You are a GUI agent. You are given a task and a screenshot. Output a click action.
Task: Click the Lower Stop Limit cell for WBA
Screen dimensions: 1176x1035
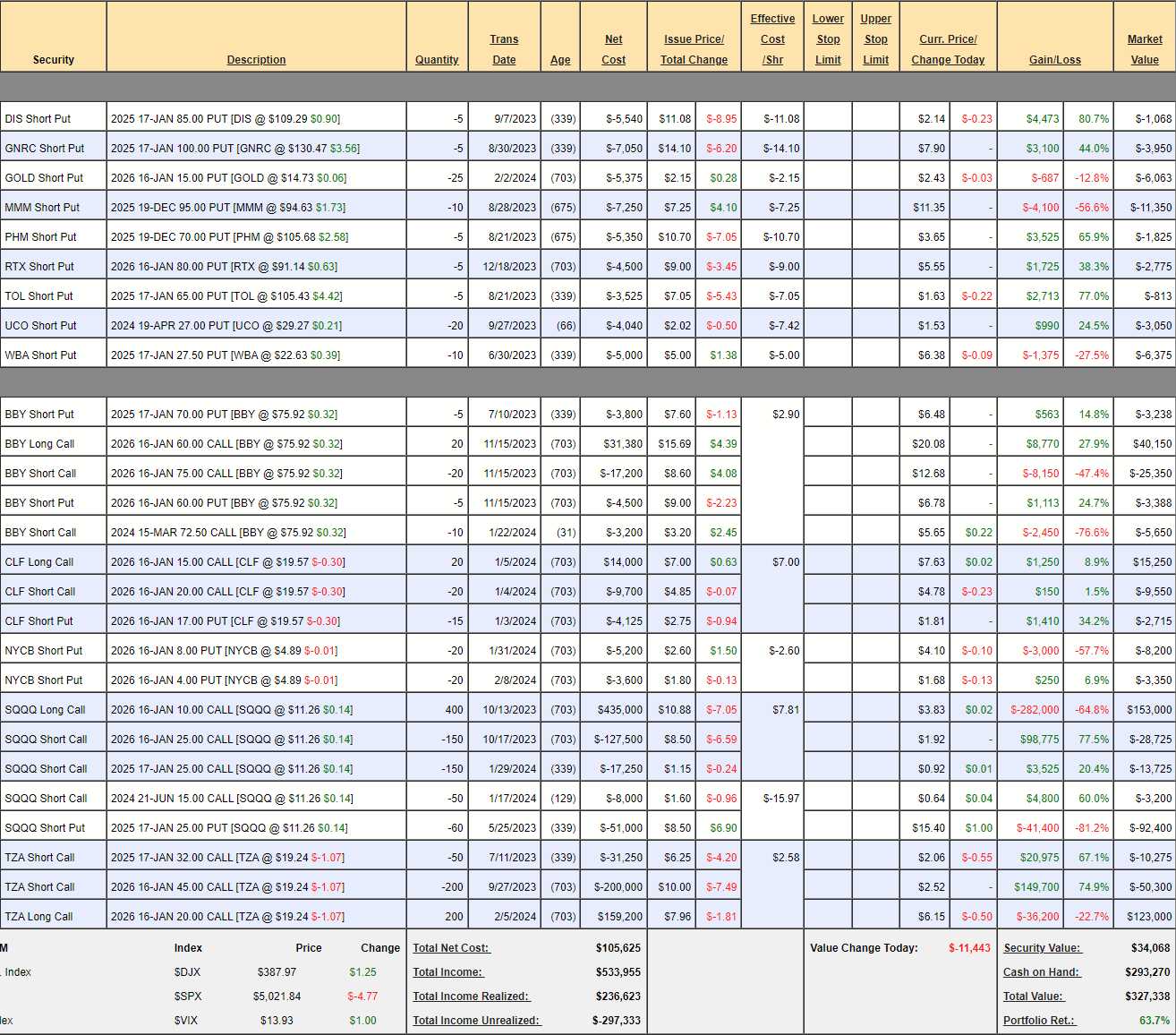[827, 355]
